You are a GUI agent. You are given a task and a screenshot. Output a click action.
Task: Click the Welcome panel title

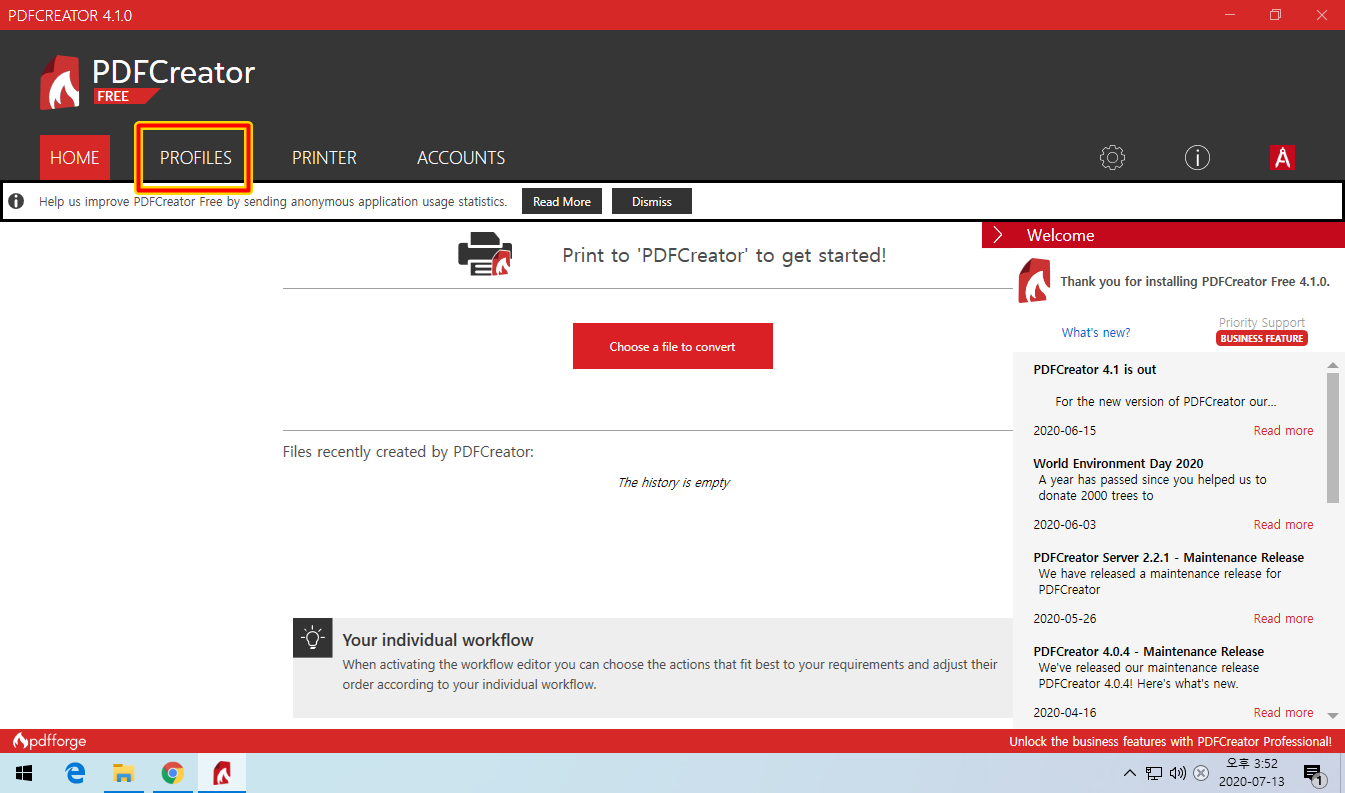click(x=1060, y=235)
